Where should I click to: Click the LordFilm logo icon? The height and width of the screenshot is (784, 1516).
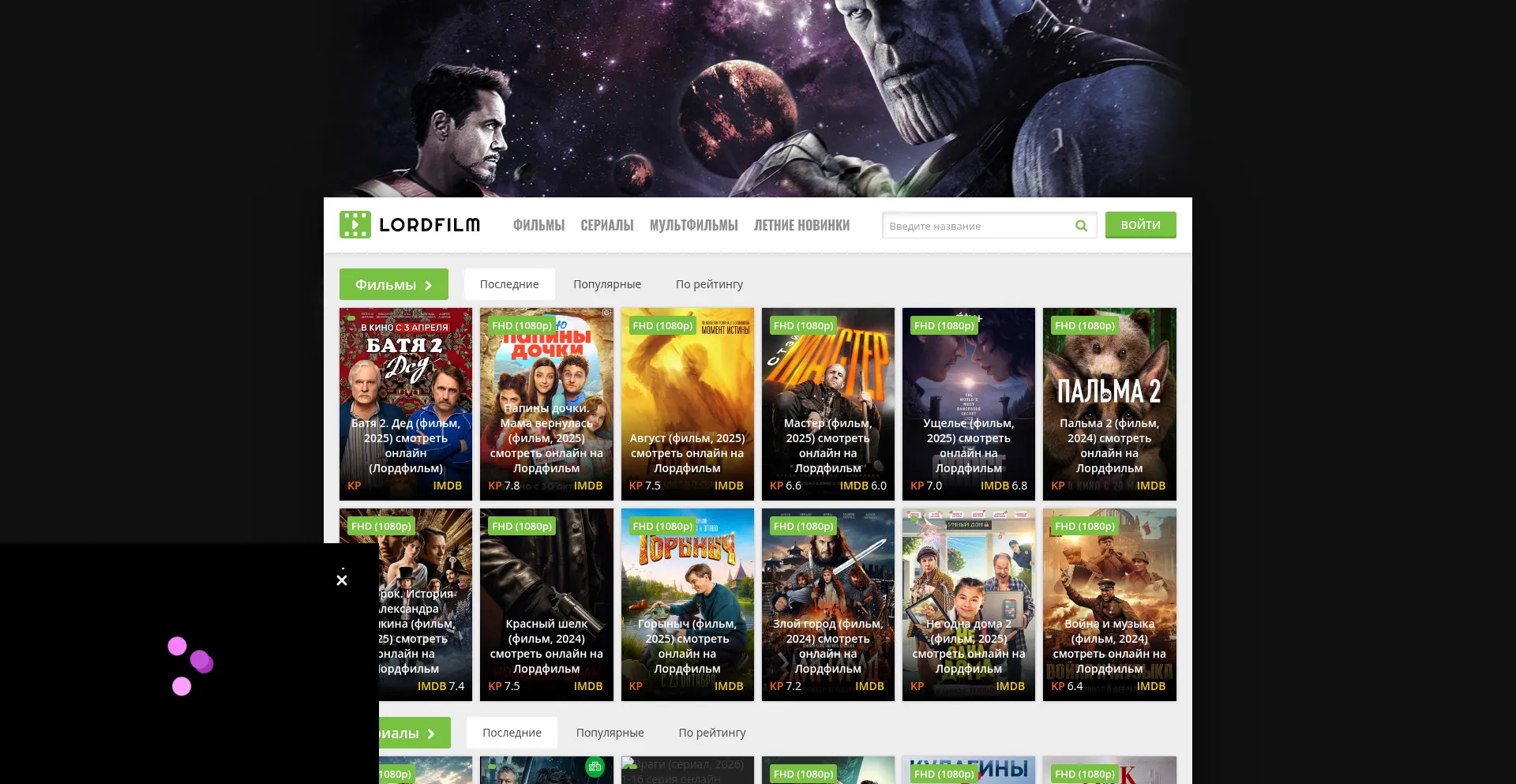pyautogui.click(x=355, y=225)
